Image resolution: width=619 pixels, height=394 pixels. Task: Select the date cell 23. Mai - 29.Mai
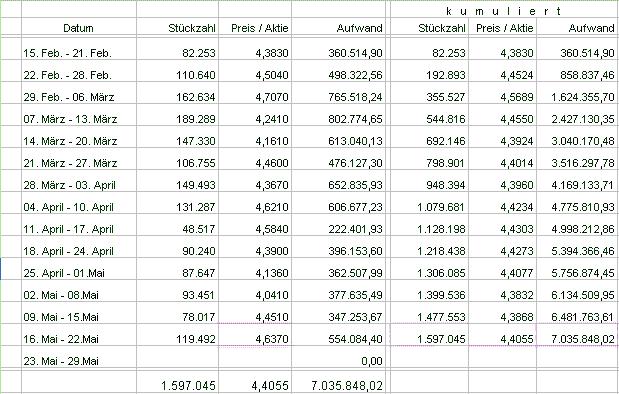(x=79, y=361)
